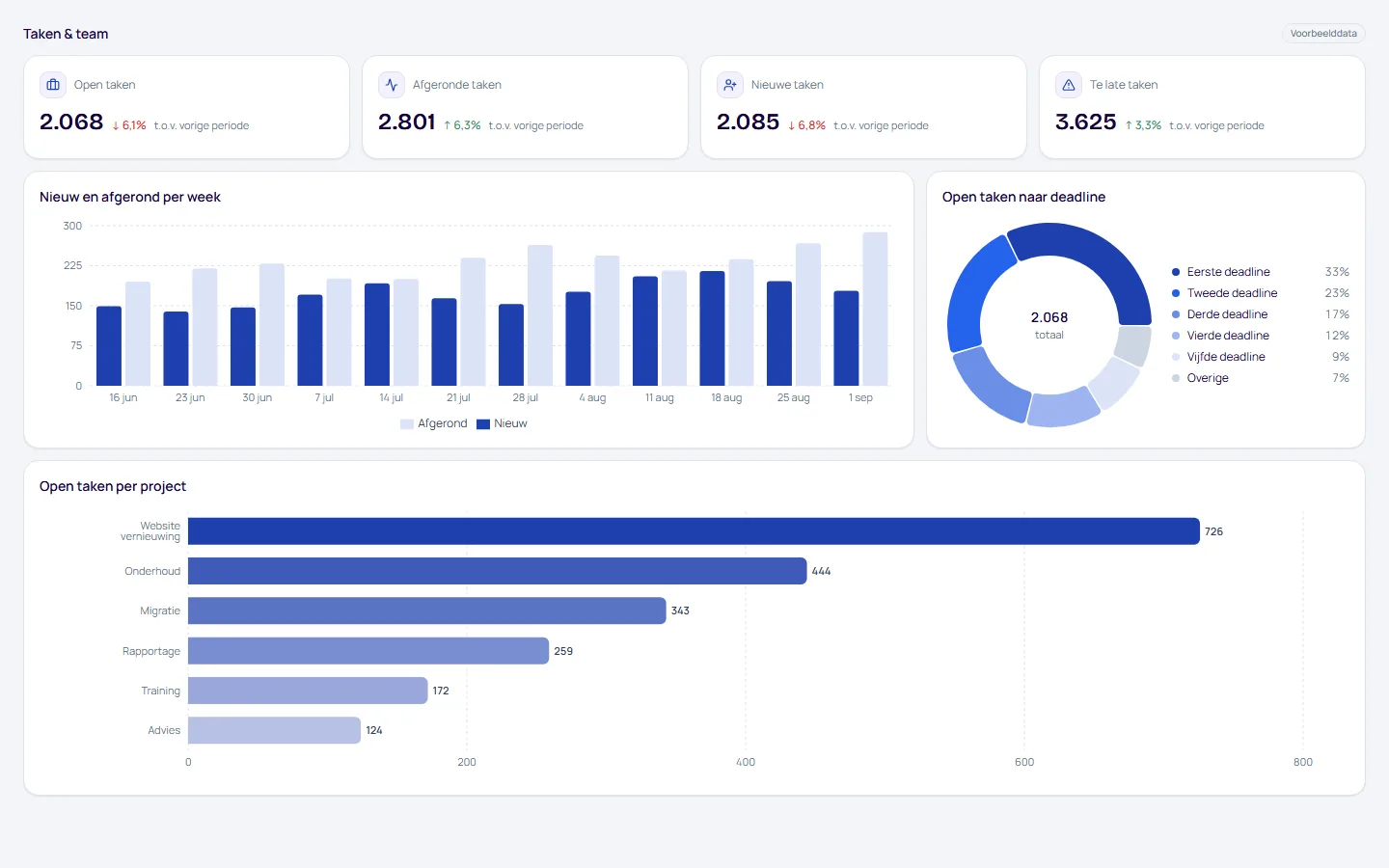Select the Eerste deadline legend item

click(1260, 272)
